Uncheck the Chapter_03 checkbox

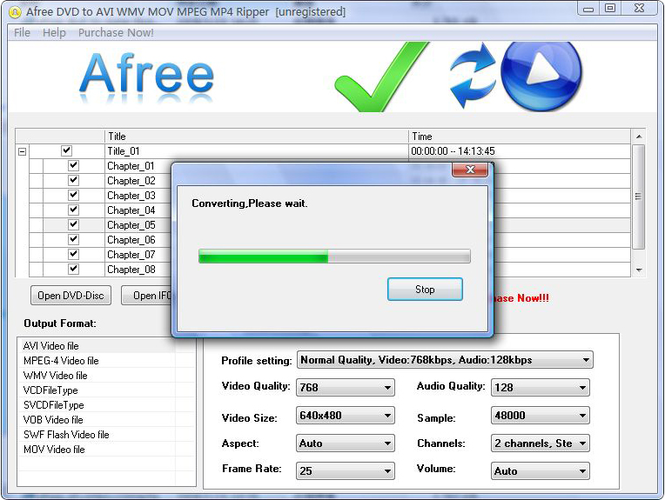pos(73,195)
